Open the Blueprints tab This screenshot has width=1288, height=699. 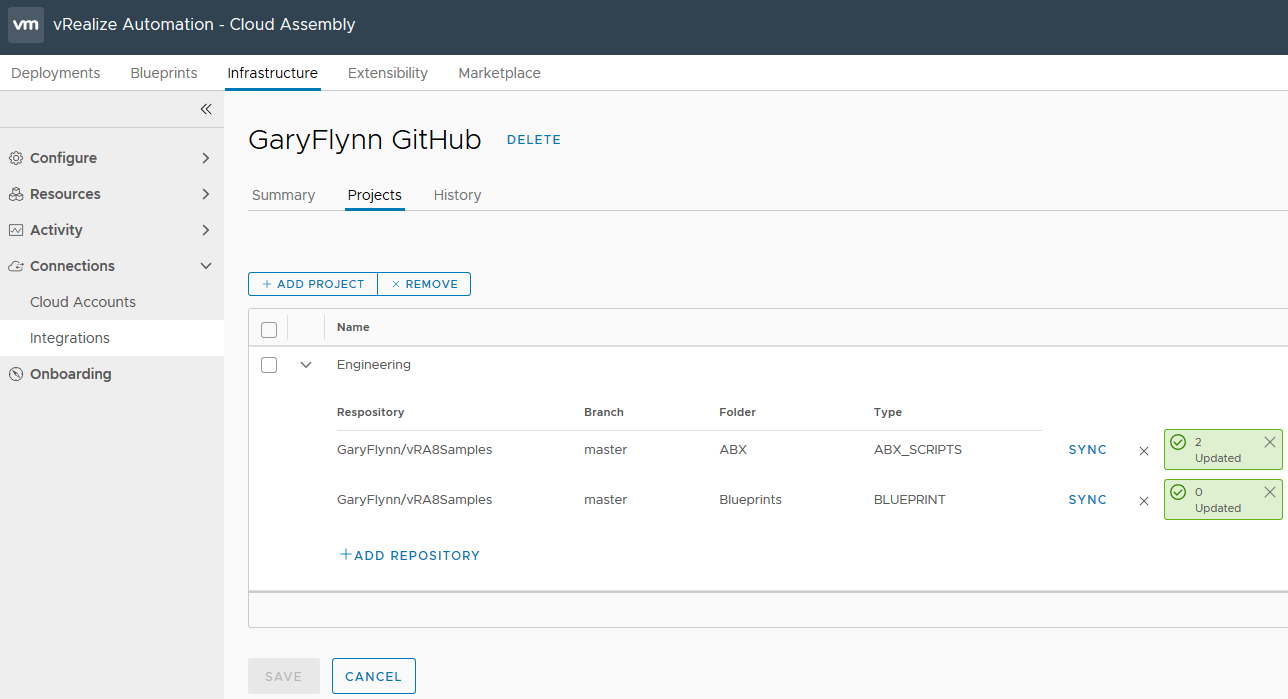[164, 73]
